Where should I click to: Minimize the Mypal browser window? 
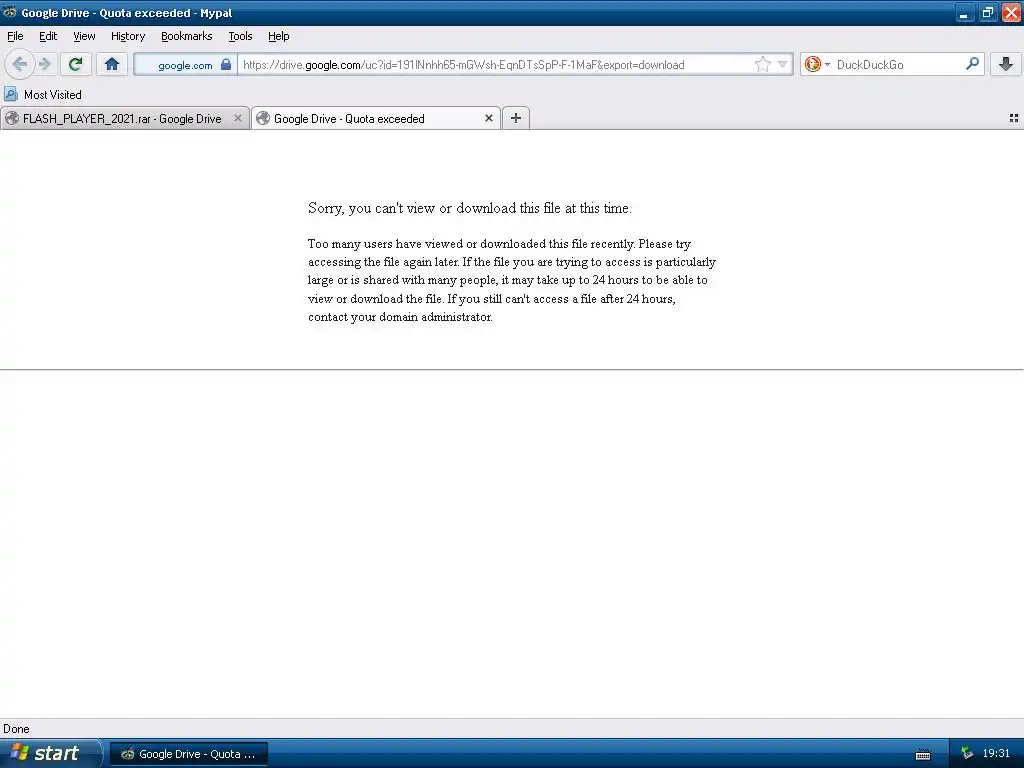(964, 12)
